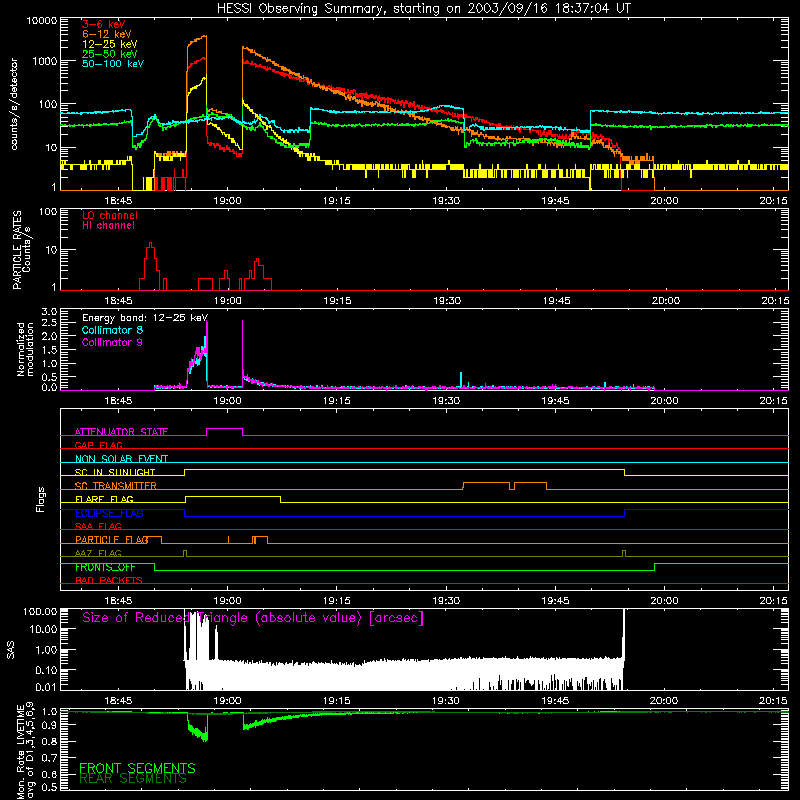
Task: Click the AAZ_FLAG label
Action: pyautogui.click(x=98, y=553)
